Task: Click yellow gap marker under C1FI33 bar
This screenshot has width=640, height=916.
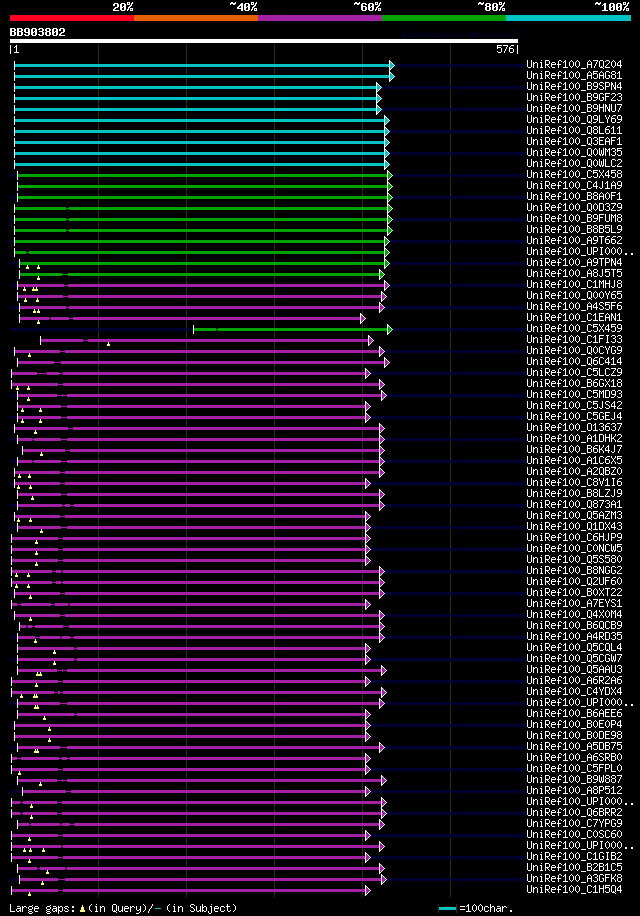Action: pyautogui.click(x=109, y=344)
